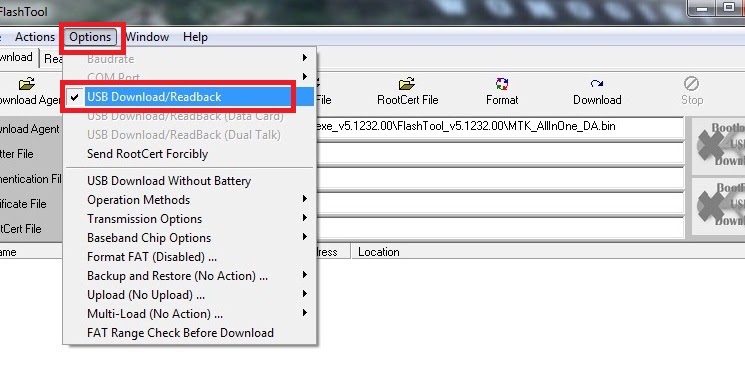The image size is (745, 391).
Task: Expand Baseband Chip Options submenu
Action: (188, 238)
